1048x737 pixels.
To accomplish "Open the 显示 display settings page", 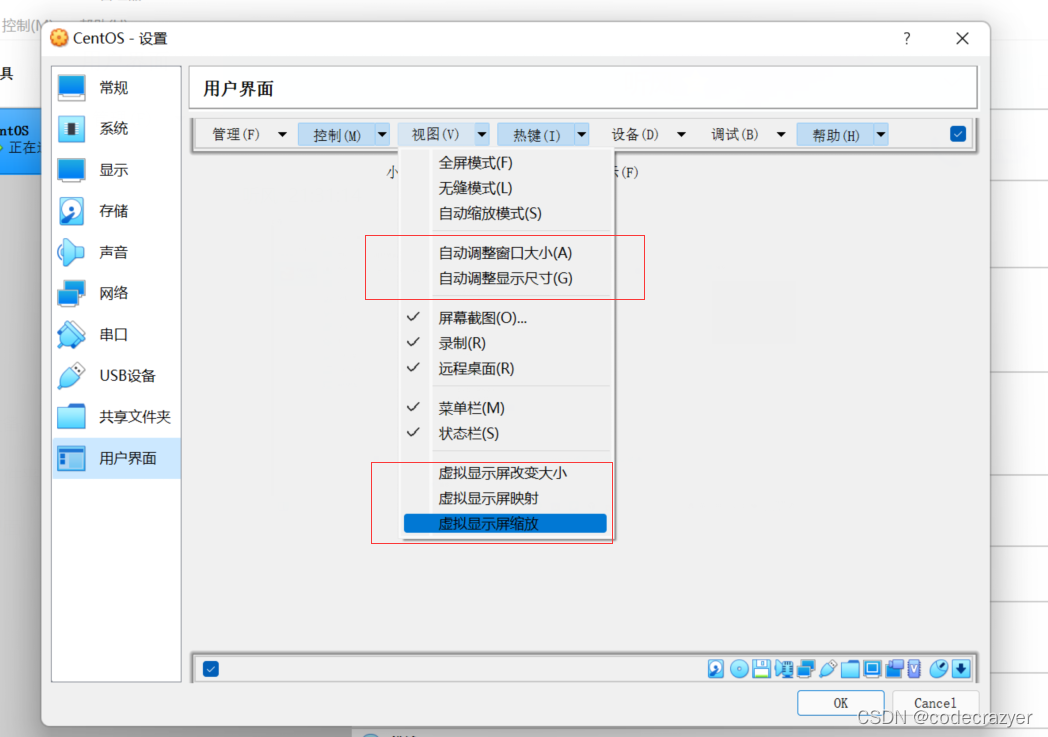I will (x=116, y=170).
